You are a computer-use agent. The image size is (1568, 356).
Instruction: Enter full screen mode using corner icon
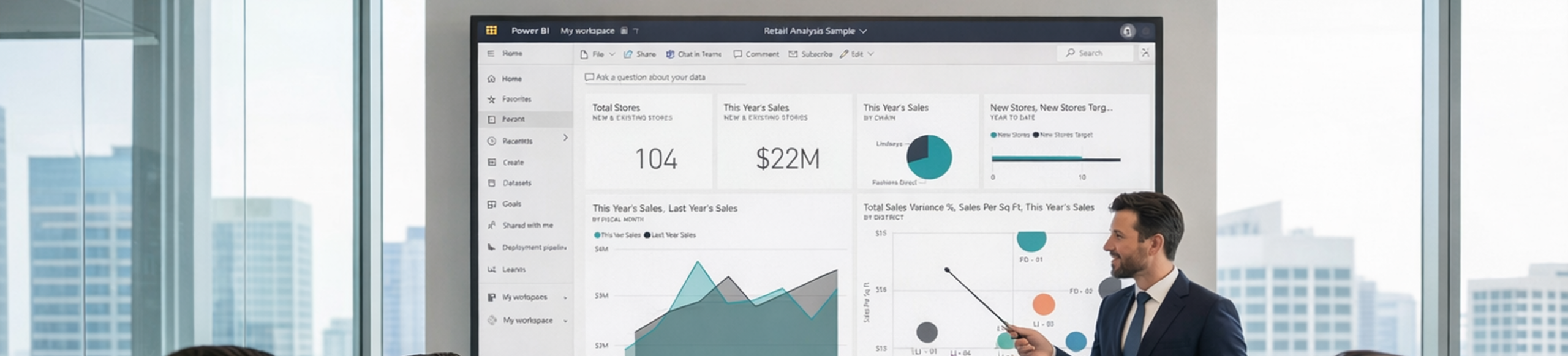pos(1145,53)
